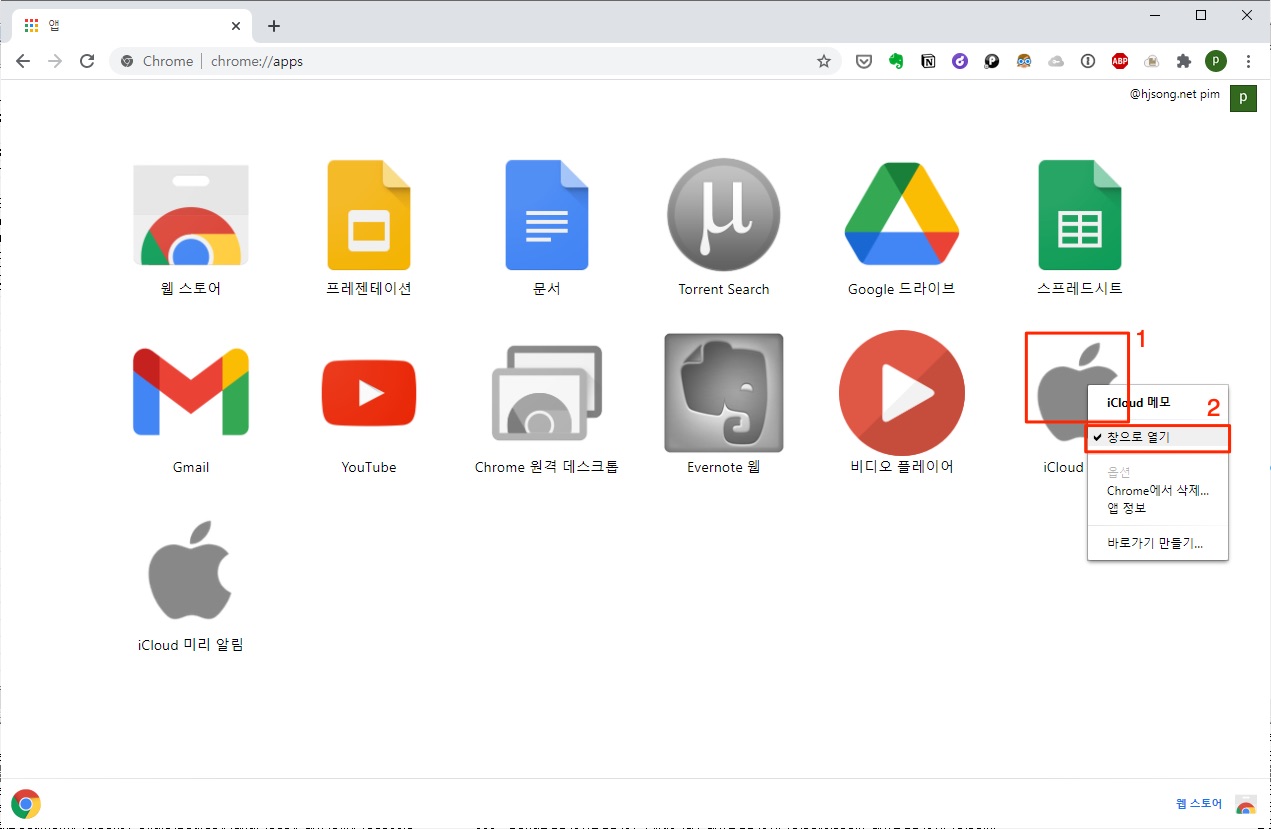
Task: Open the Gmail app icon
Action: [191, 391]
